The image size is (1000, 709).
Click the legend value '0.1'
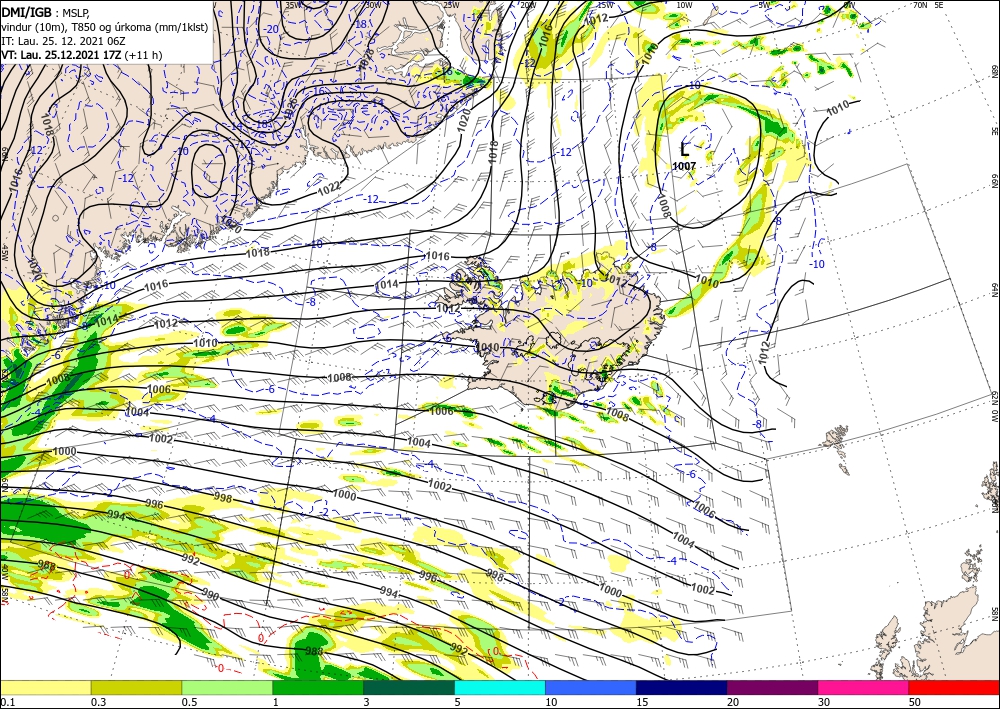pyautogui.click(x=7, y=702)
